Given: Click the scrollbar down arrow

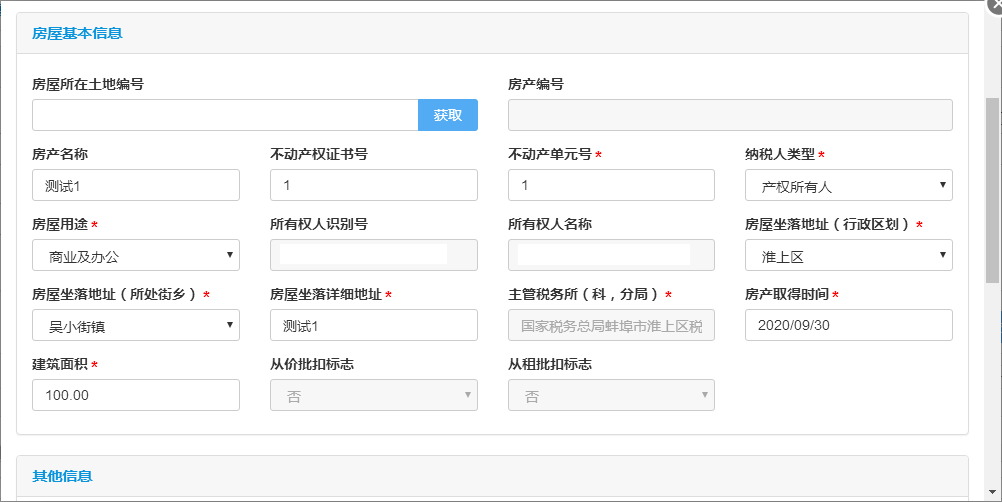Looking at the screenshot, I should [x=992, y=492].
